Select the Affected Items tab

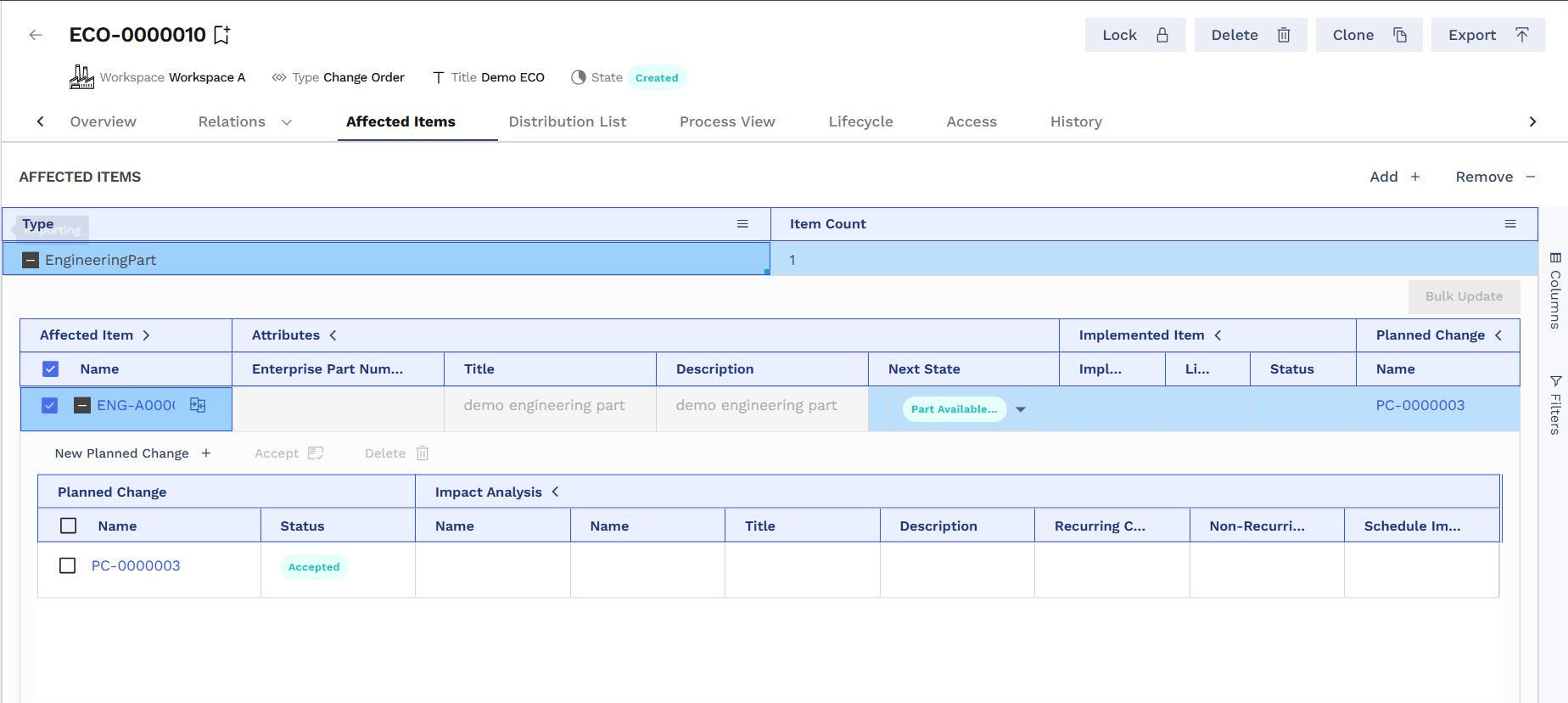[400, 121]
